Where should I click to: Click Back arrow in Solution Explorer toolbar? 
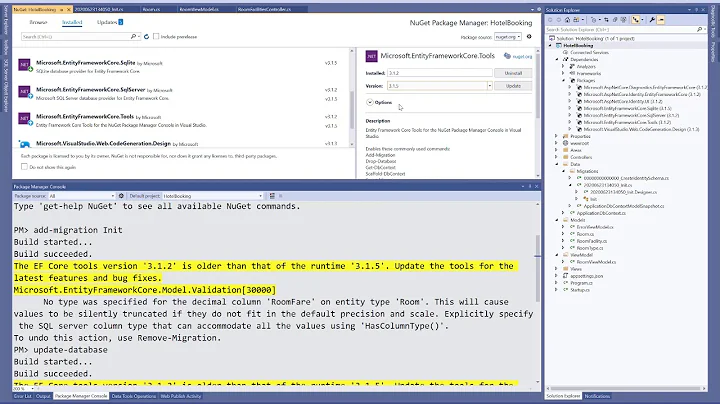point(550,20)
